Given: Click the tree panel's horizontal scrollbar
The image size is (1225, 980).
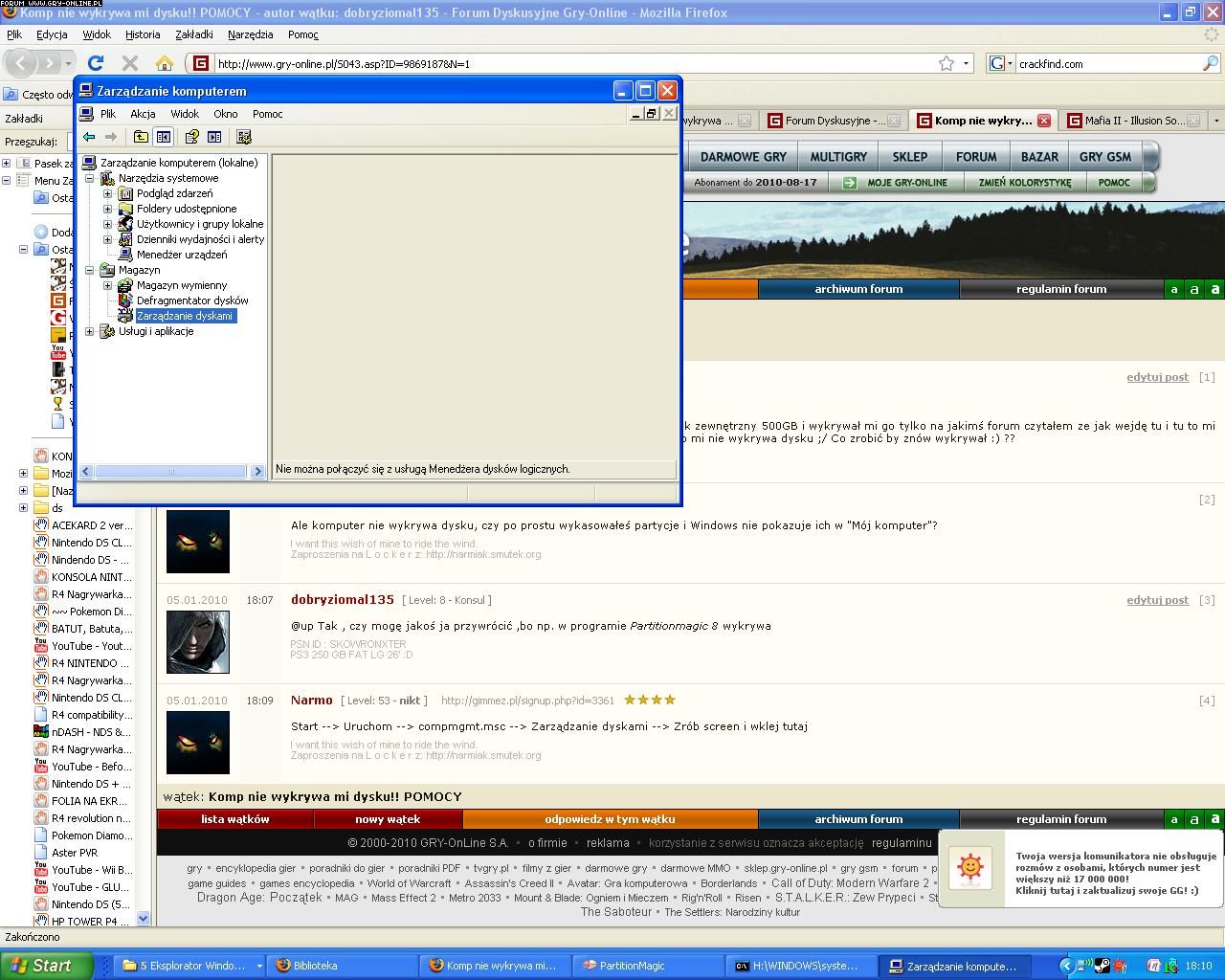Looking at the screenshot, I should pyautogui.click(x=170, y=471).
